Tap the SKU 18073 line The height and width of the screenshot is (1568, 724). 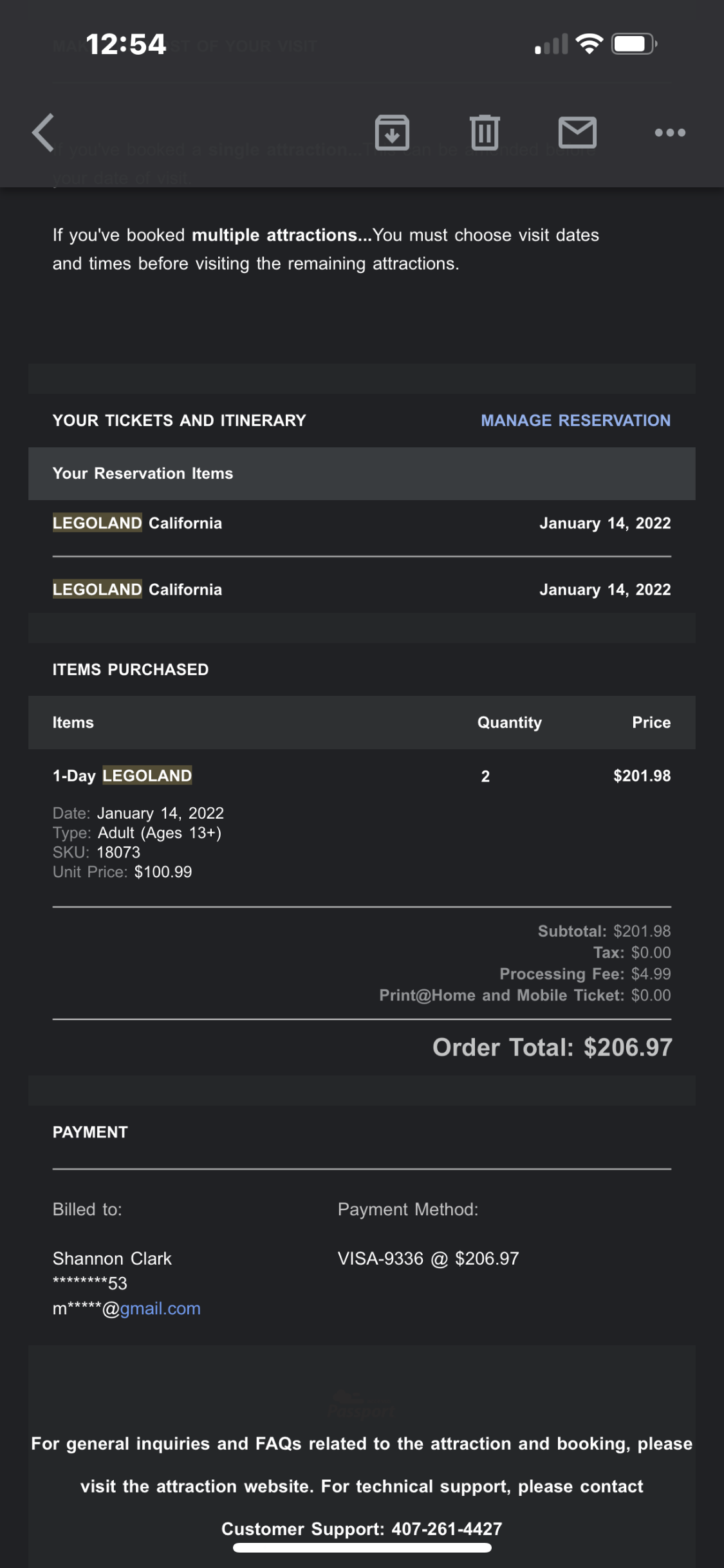coord(97,852)
